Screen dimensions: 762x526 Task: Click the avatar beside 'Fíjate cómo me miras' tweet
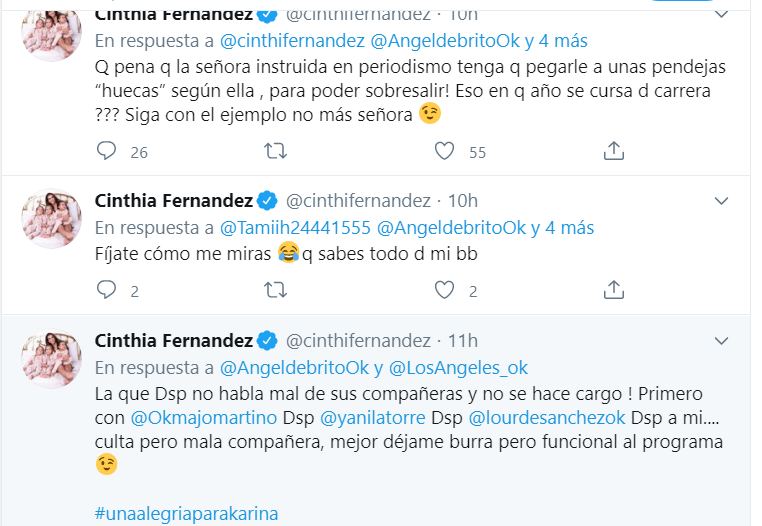(51, 220)
